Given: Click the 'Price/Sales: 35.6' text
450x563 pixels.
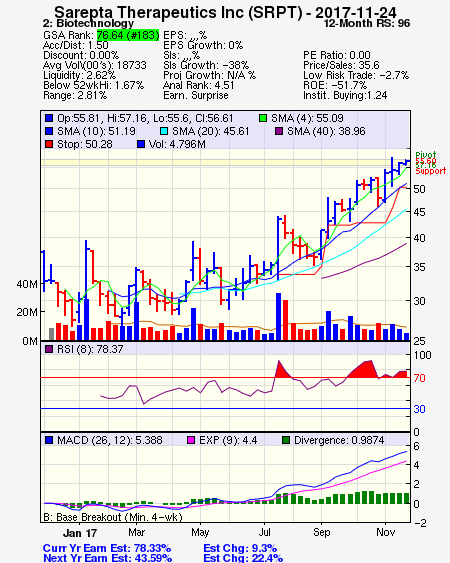Looking at the screenshot, I should [x=341, y=65].
